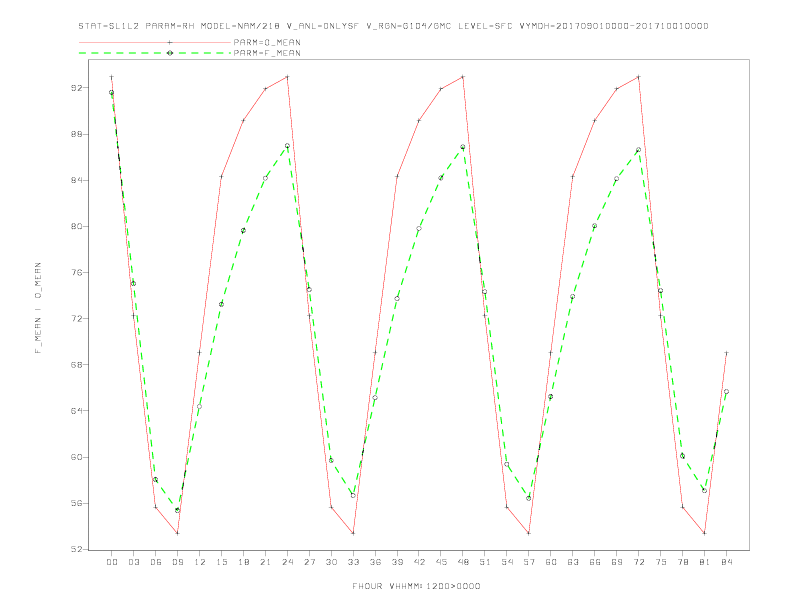792x612 pixels.
Task: Click the red O_MEAN plus marker at hour 84
Action: click(727, 353)
